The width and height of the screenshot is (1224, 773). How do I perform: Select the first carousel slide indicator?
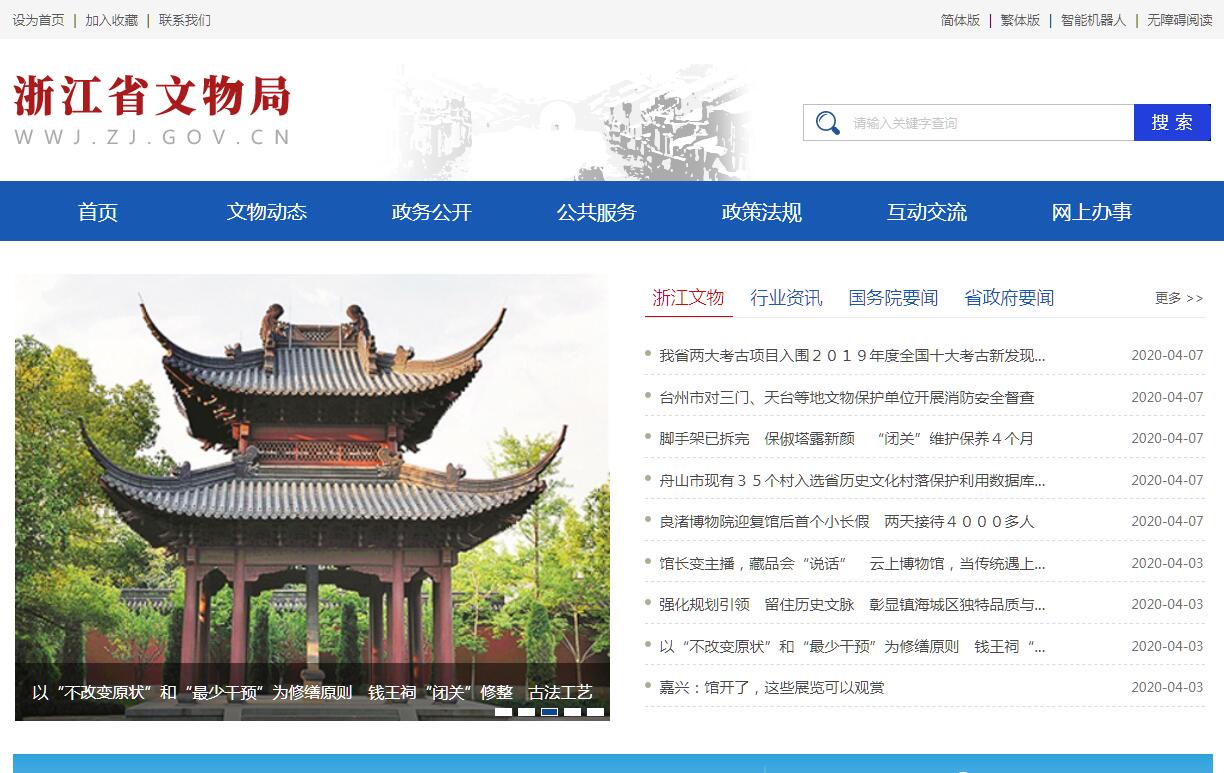(x=503, y=712)
